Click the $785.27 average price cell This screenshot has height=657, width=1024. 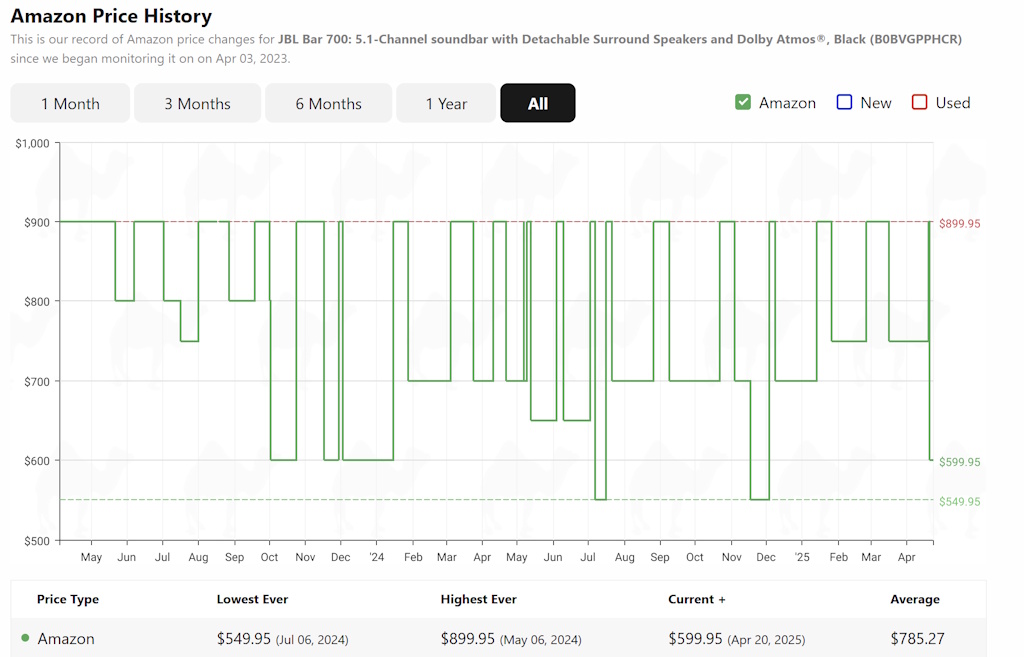click(x=918, y=639)
